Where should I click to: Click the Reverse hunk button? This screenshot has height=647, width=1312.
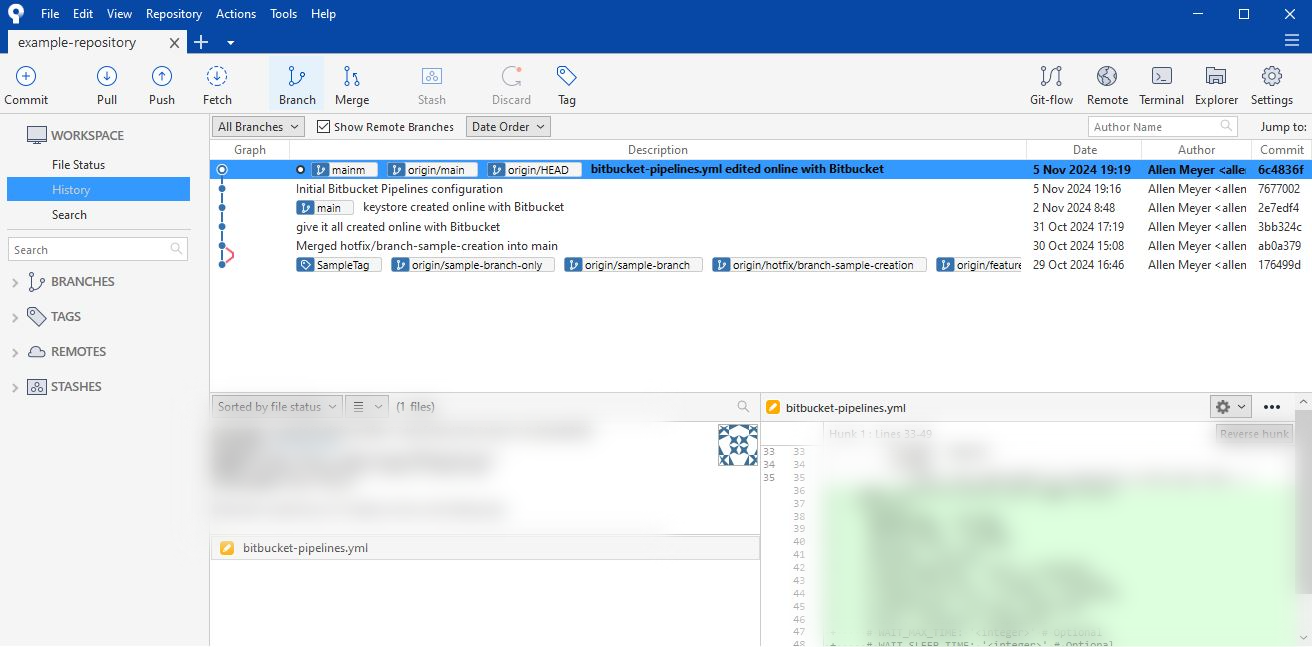click(x=1254, y=433)
